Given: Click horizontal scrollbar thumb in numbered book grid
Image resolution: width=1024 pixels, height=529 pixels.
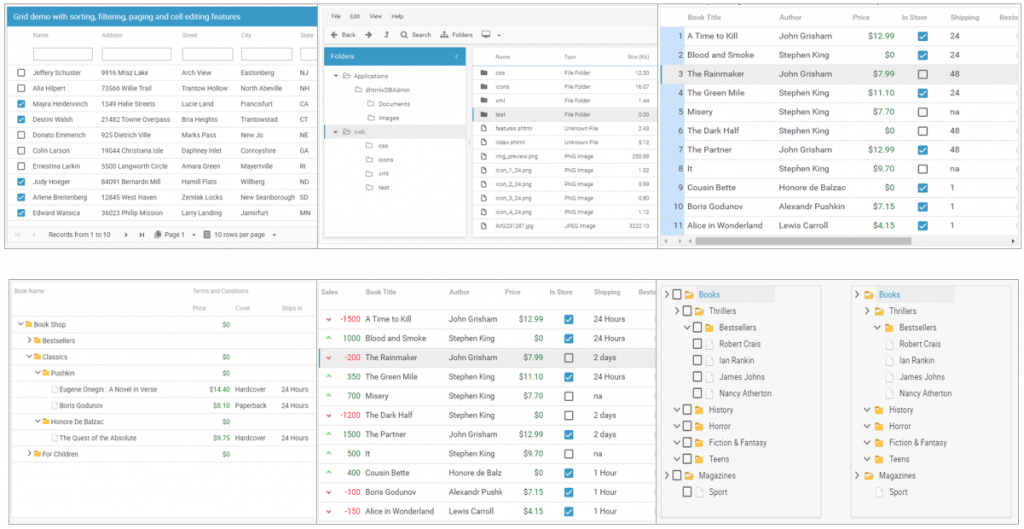Looking at the screenshot, I should coord(803,241).
